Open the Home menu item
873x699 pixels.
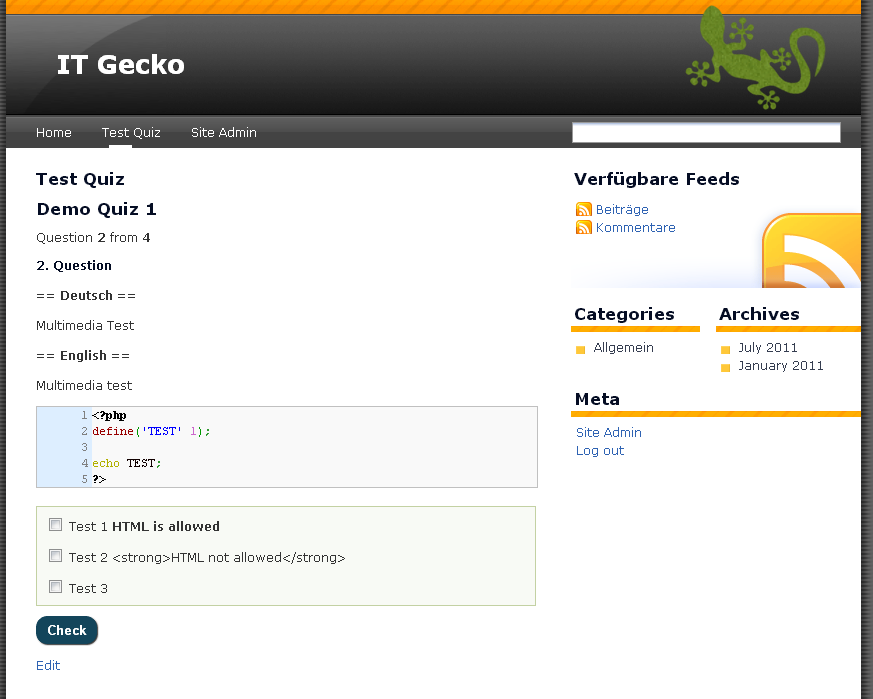(54, 133)
